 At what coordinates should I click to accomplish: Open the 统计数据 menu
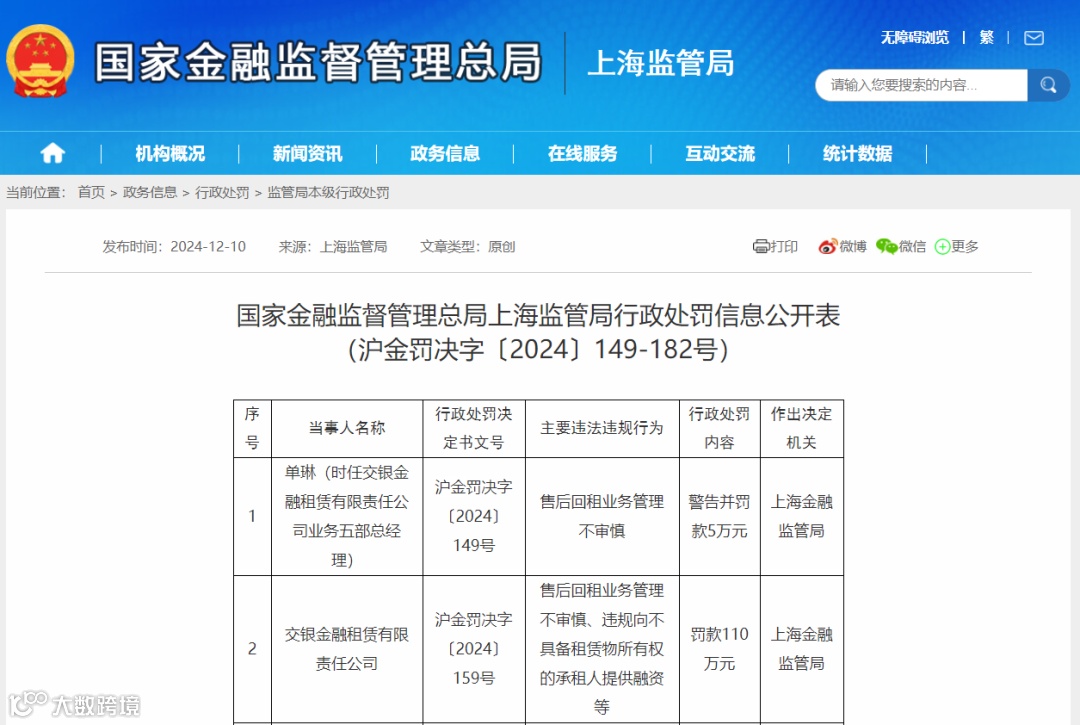click(x=858, y=154)
